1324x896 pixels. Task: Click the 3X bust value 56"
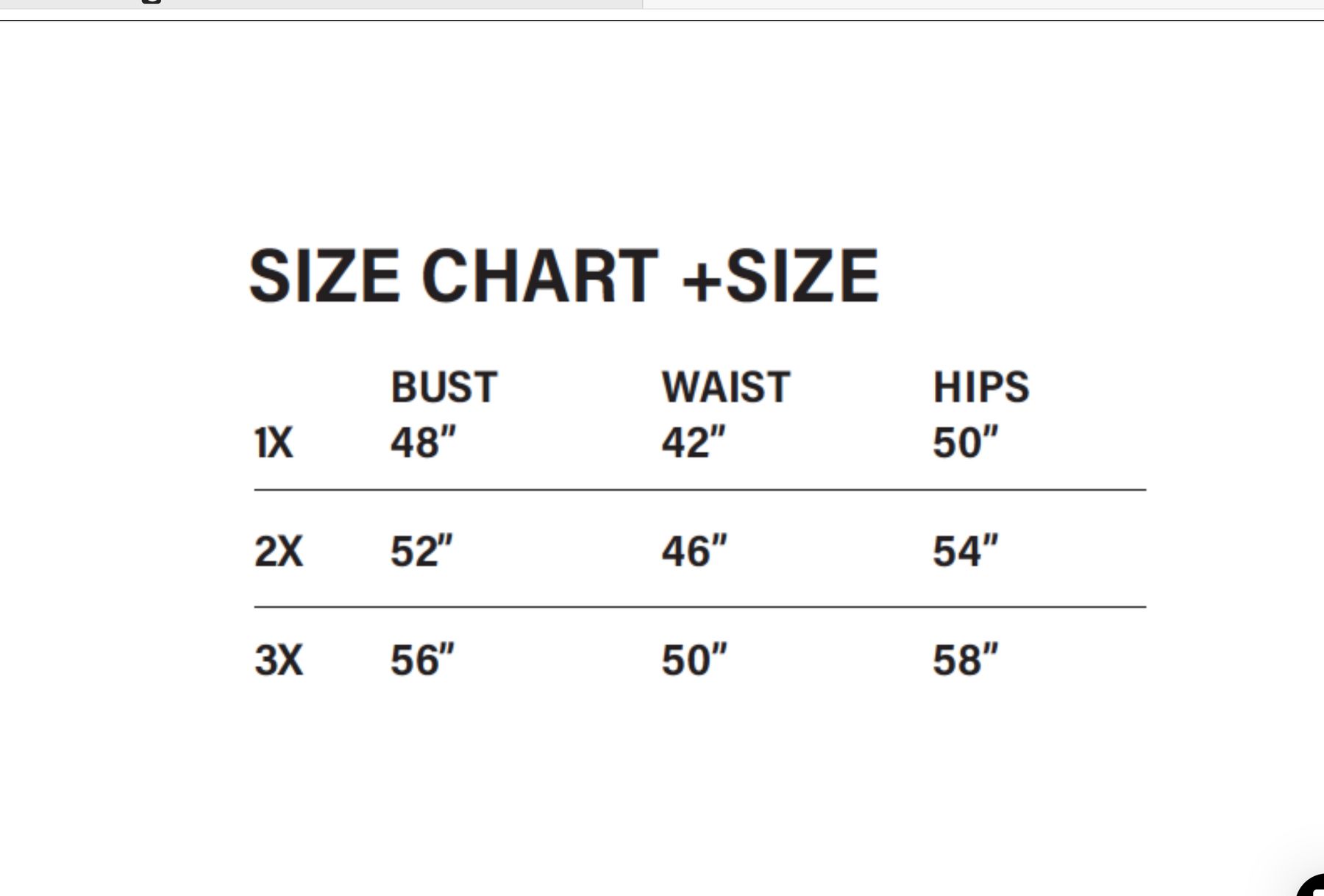(x=422, y=660)
